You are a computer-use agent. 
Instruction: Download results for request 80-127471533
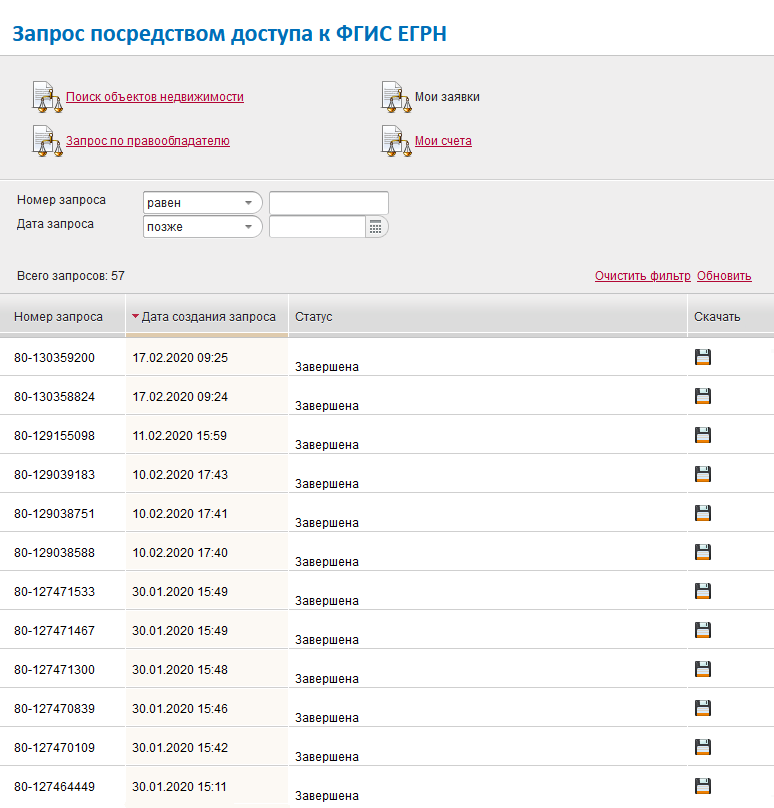point(703,591)
